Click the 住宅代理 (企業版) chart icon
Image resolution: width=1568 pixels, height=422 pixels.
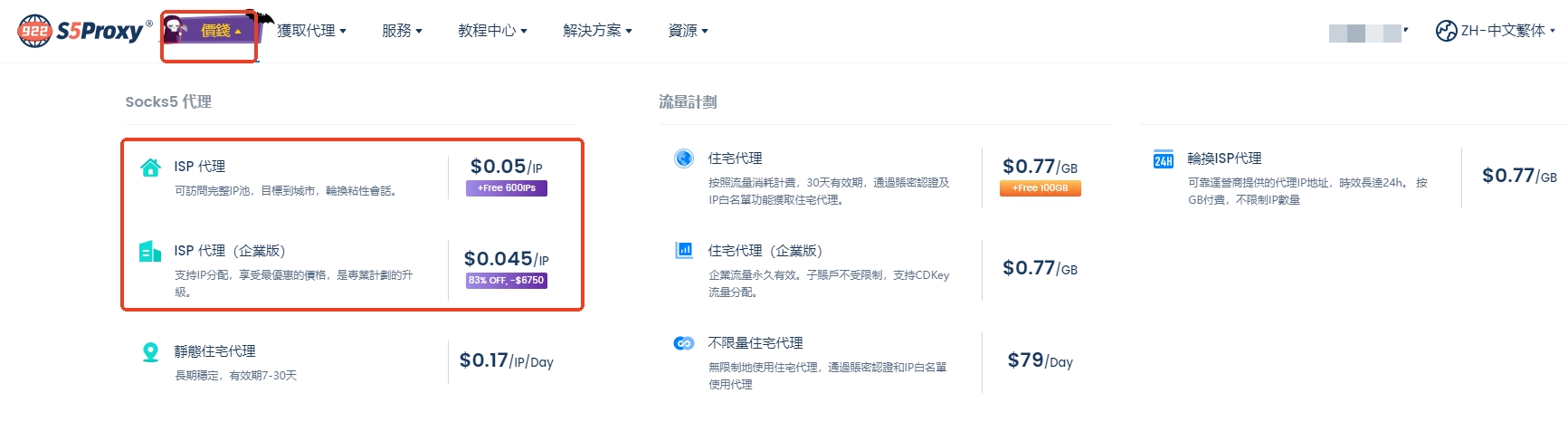pyautogui.click(x=684, y=250)
